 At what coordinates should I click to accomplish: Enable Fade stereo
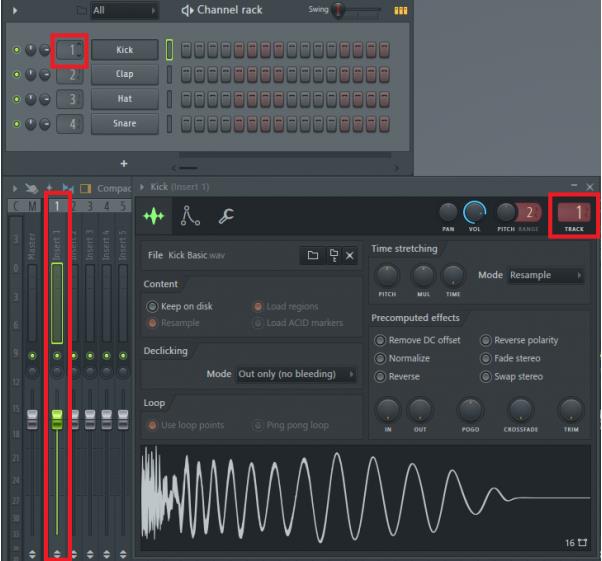tap(485, 358)
